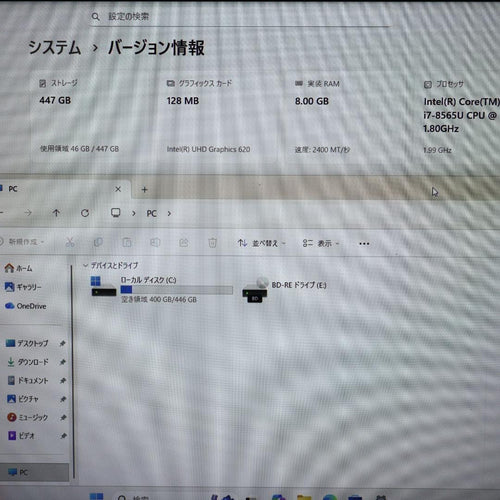This screenshot has height=500, width=500.
Task: Click the Cut scissors icon
Action: (x=70, y=242)
